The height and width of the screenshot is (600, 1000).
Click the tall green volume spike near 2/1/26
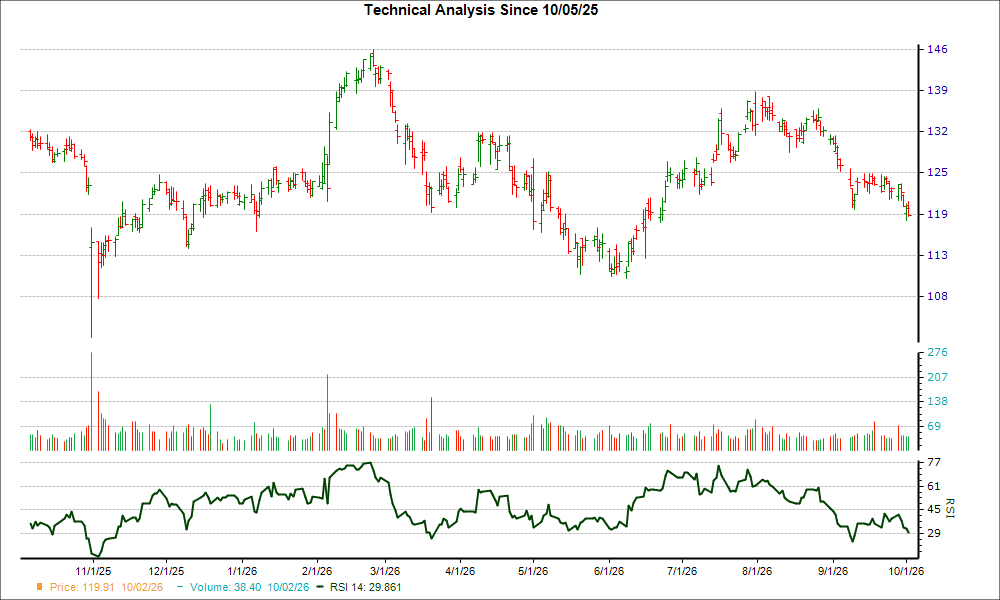pyautogui.click(x=328, y=413)
